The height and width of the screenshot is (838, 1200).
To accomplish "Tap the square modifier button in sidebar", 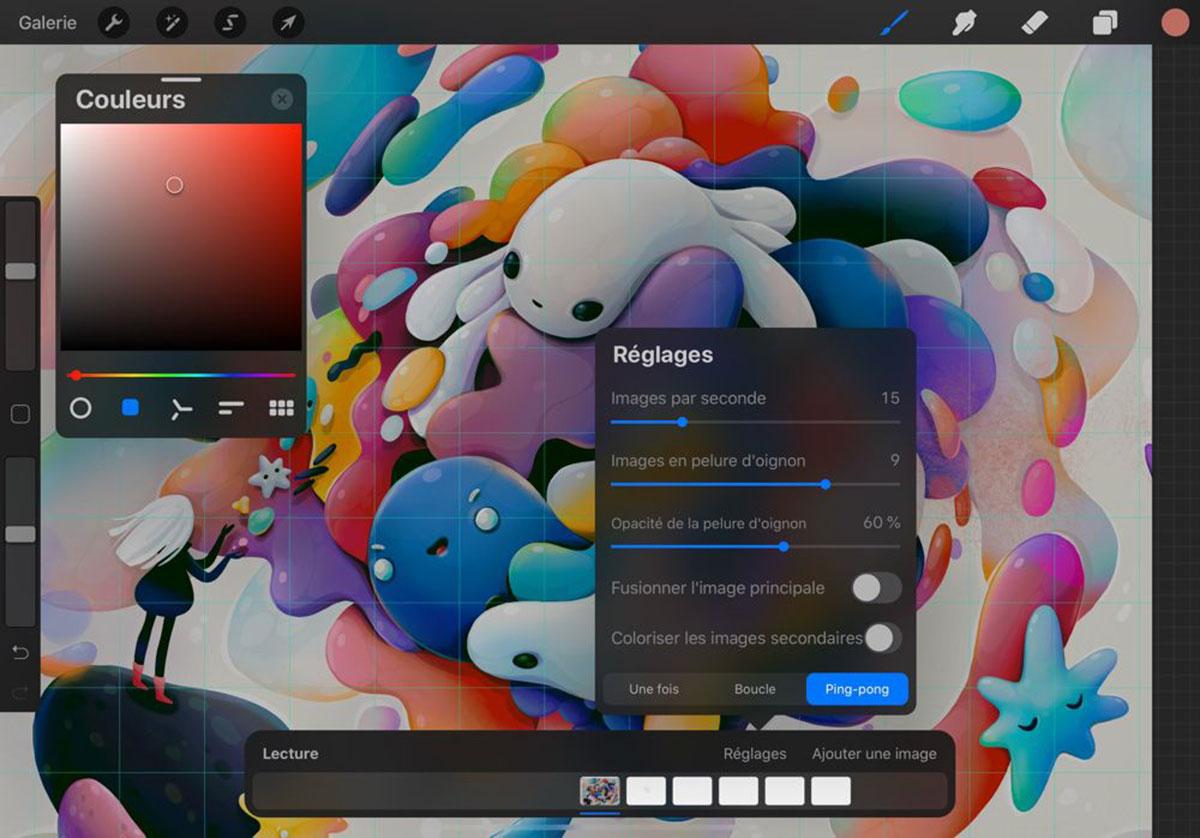I will coord(20,414).
